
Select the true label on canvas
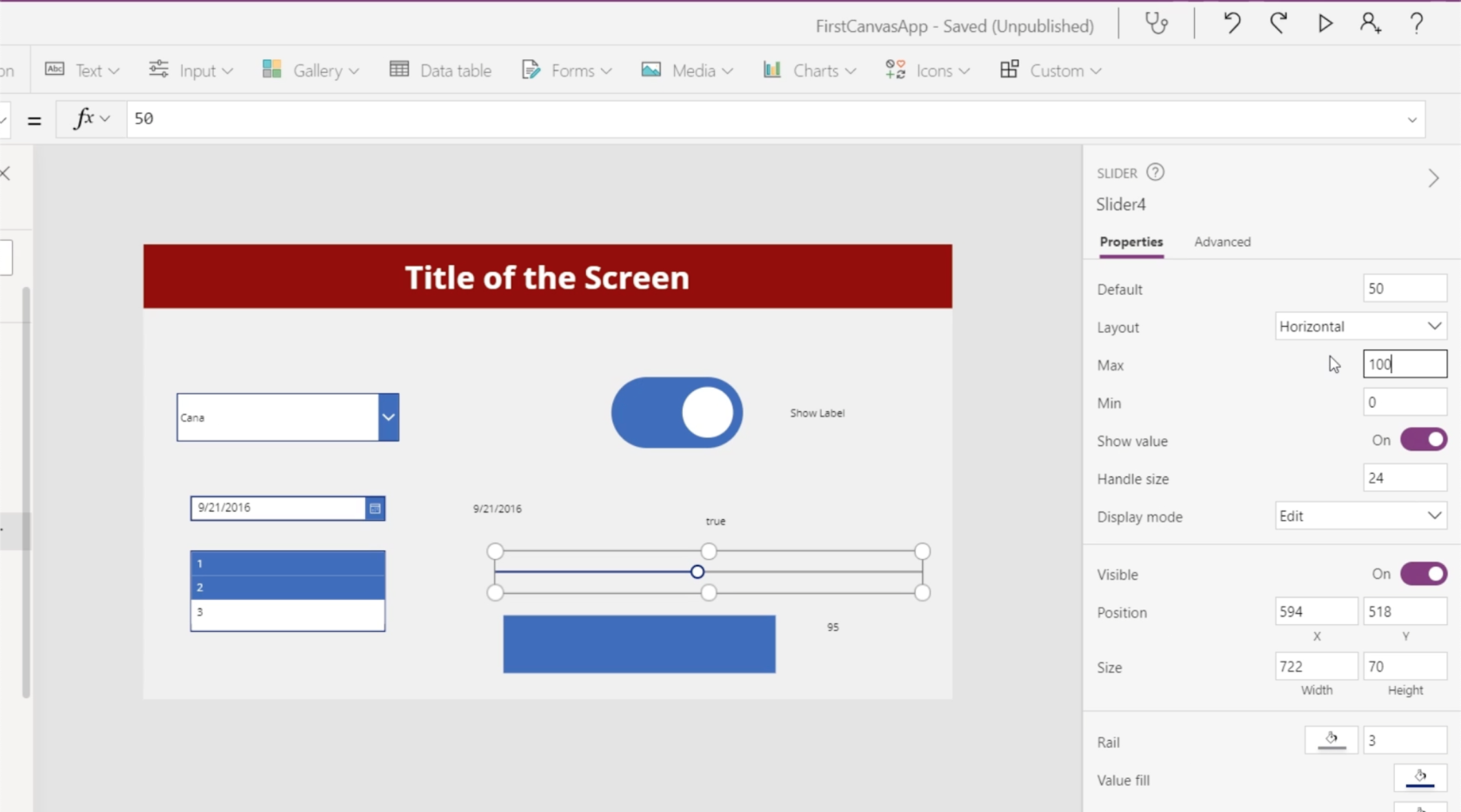click(x=716, y=522)
